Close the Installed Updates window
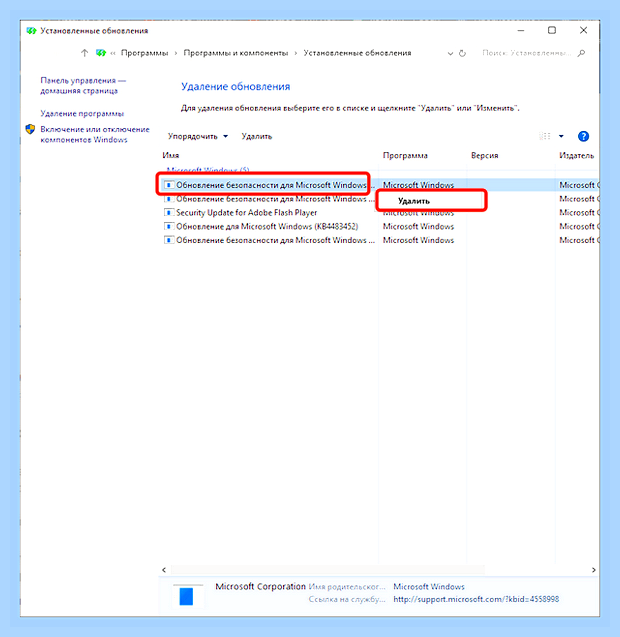 (583, 30)
